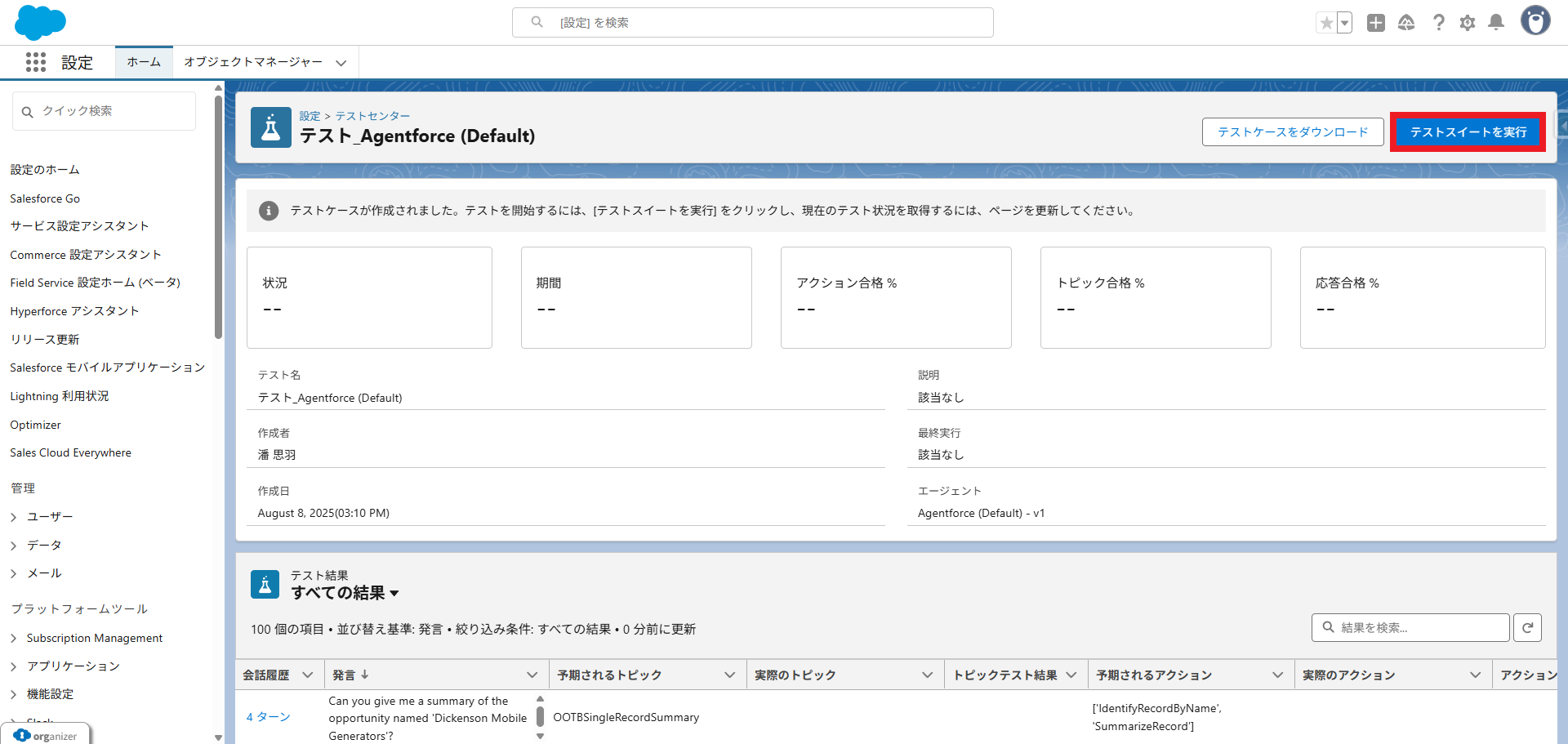The width and height of the screenshot is (1568, 744).
Task: Click the Agentforce (Default) - v1 agent value
Action: click(x=981, y=513)
